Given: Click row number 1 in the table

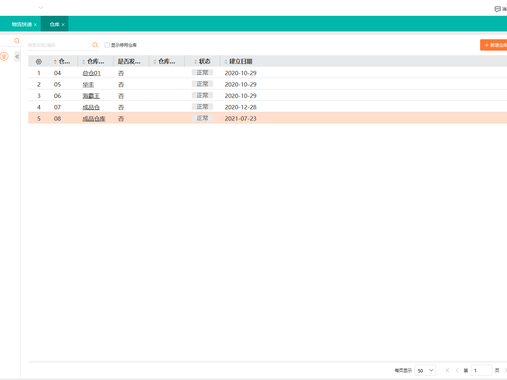Looking at the screenshot, I should [39, 73].
